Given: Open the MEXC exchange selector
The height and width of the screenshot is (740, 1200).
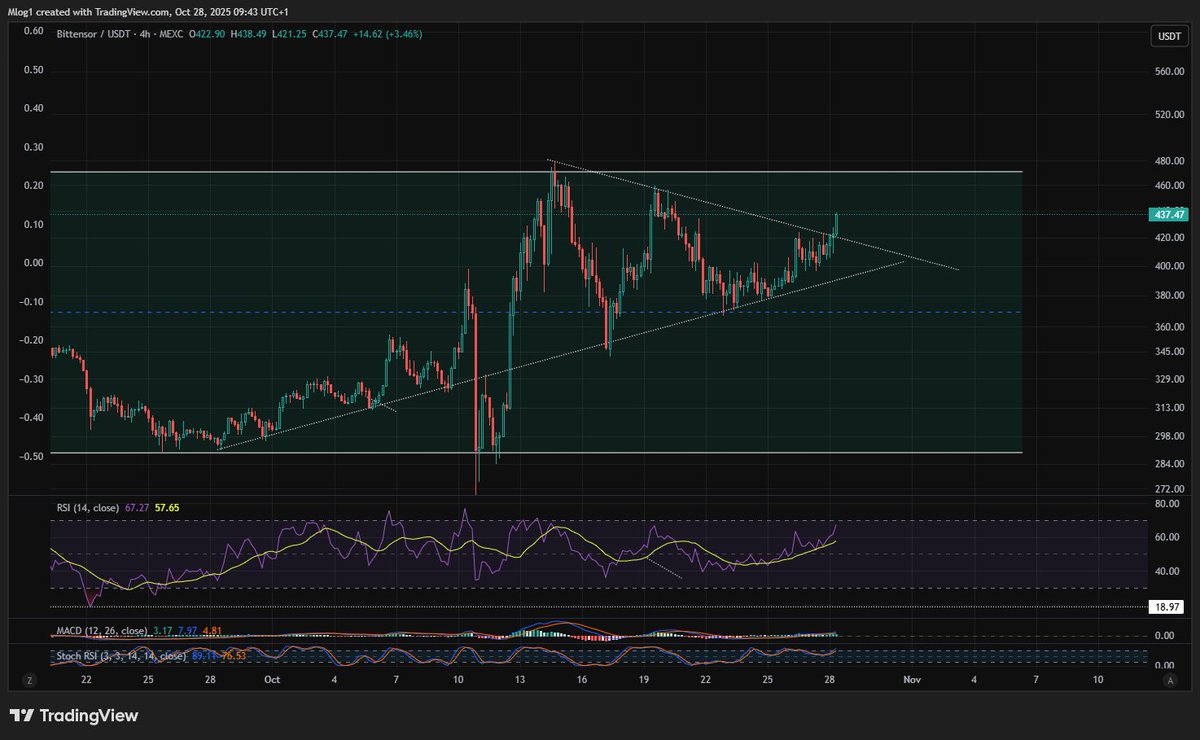Looking at the screenshot, I should 170,34.
